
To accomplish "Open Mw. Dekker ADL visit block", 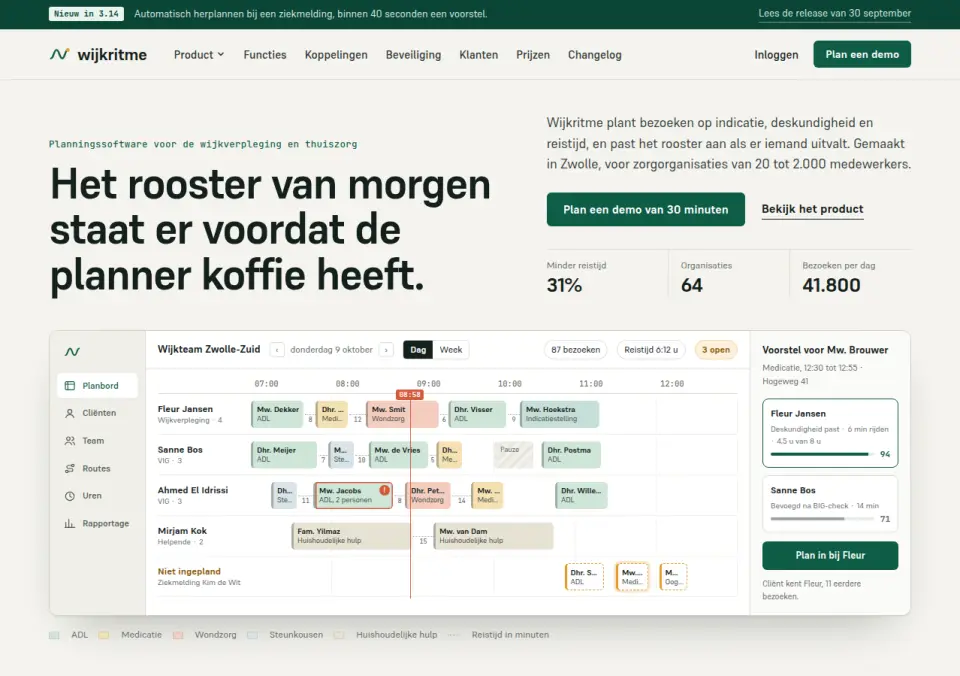I will 277,414.
